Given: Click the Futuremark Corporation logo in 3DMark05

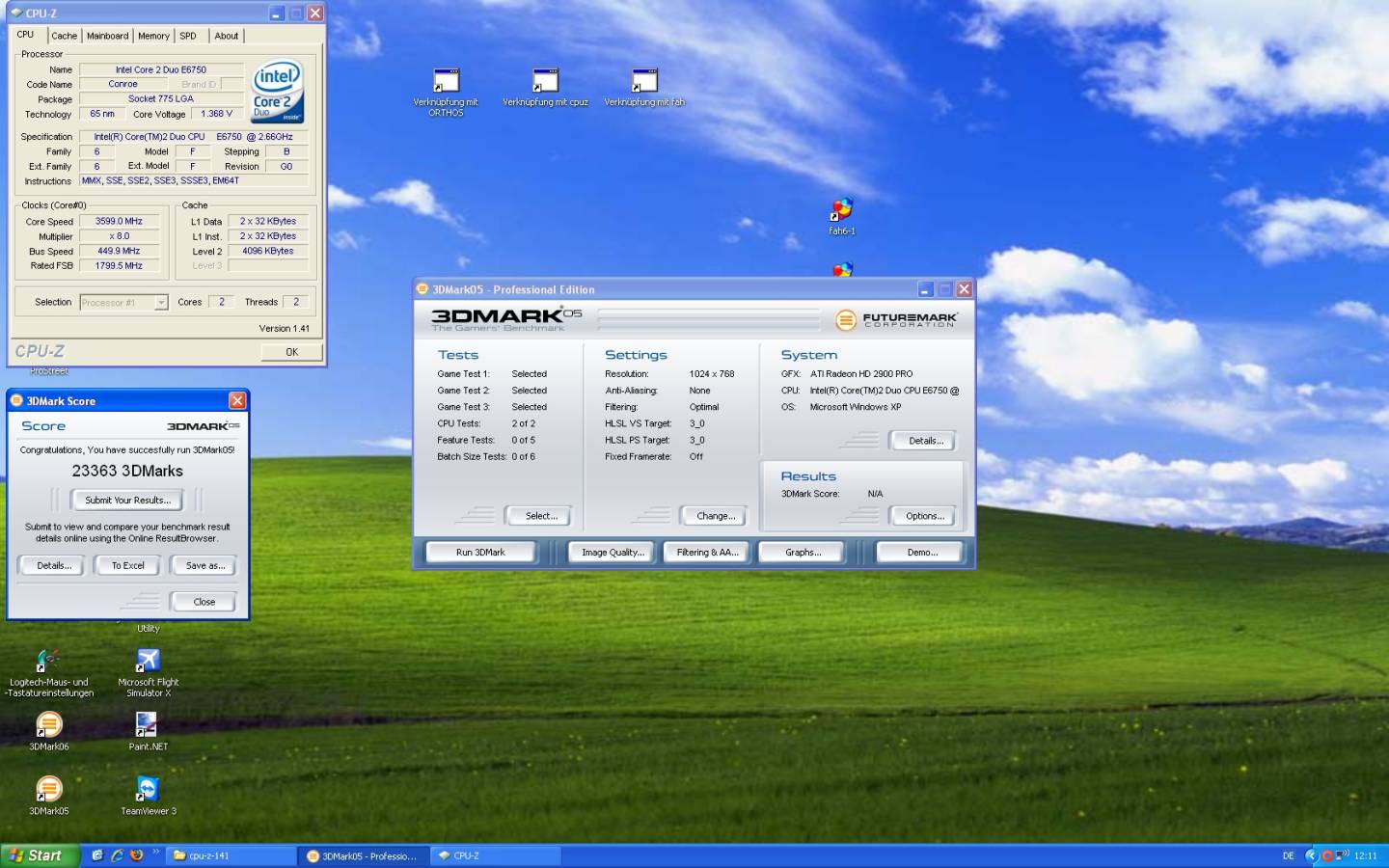Looking at the screenshot, I should coord(897,319).
